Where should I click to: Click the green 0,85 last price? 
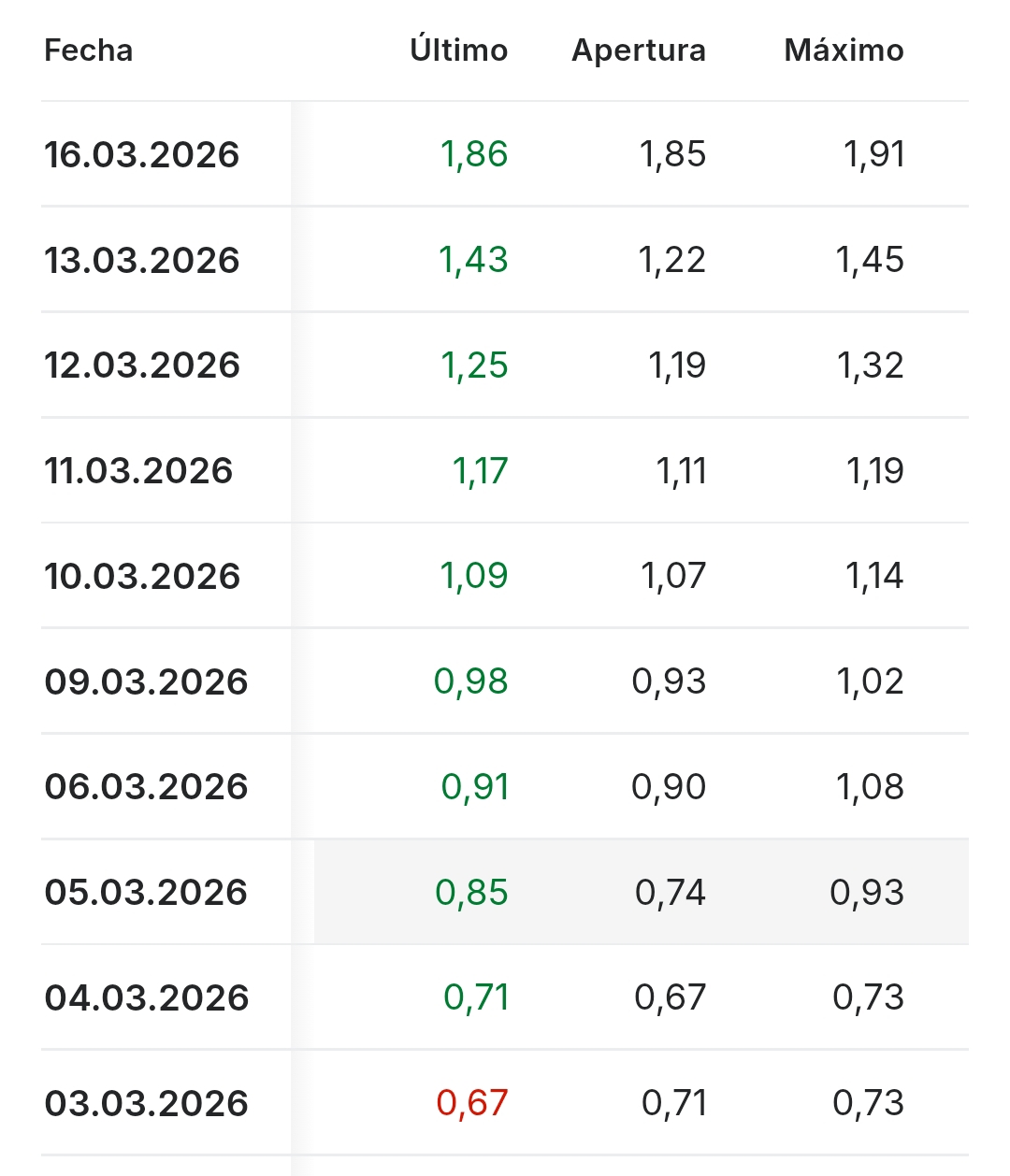click(471, 892)
